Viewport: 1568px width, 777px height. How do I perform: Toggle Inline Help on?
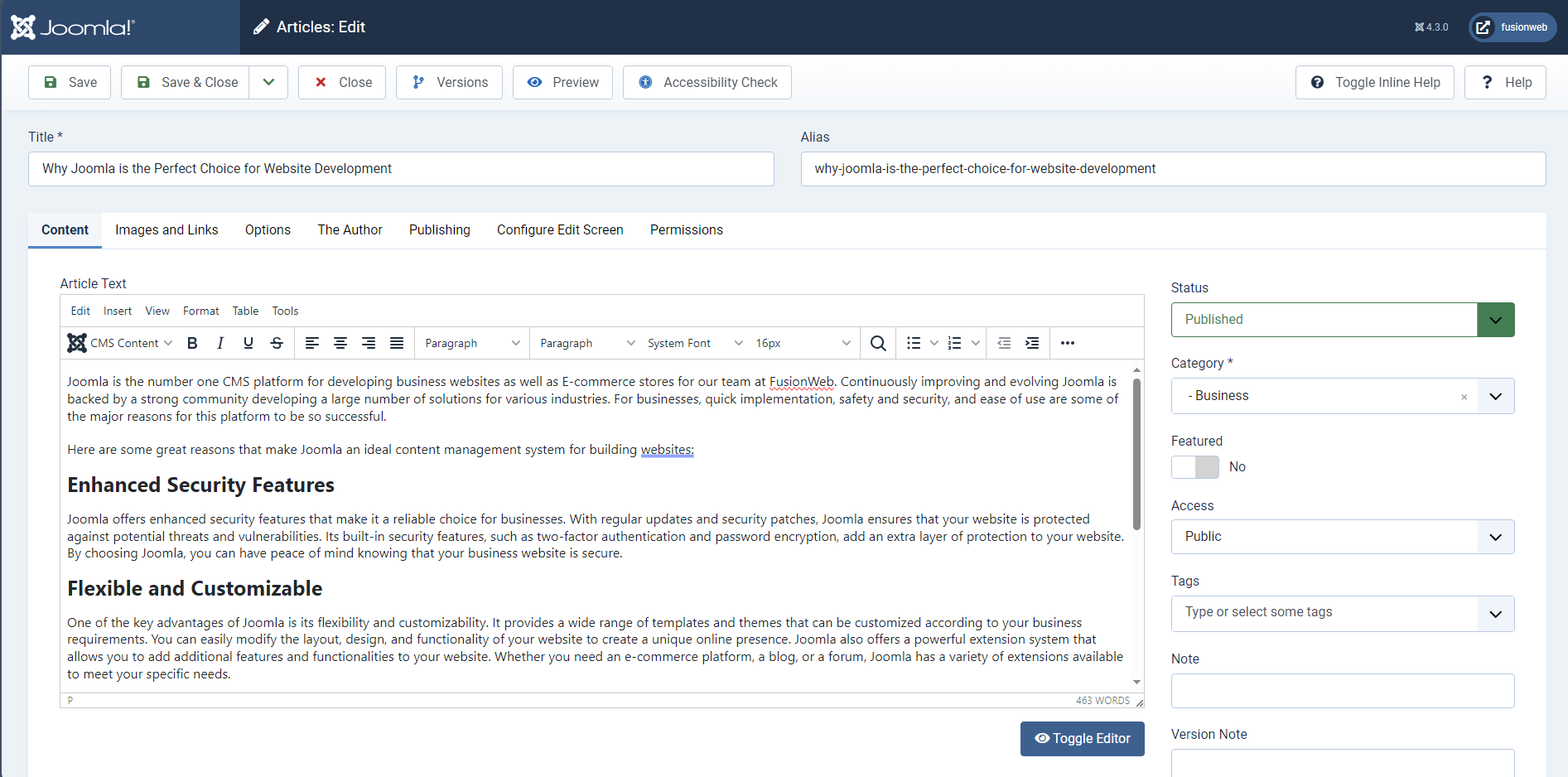[x=1374, y=83]
